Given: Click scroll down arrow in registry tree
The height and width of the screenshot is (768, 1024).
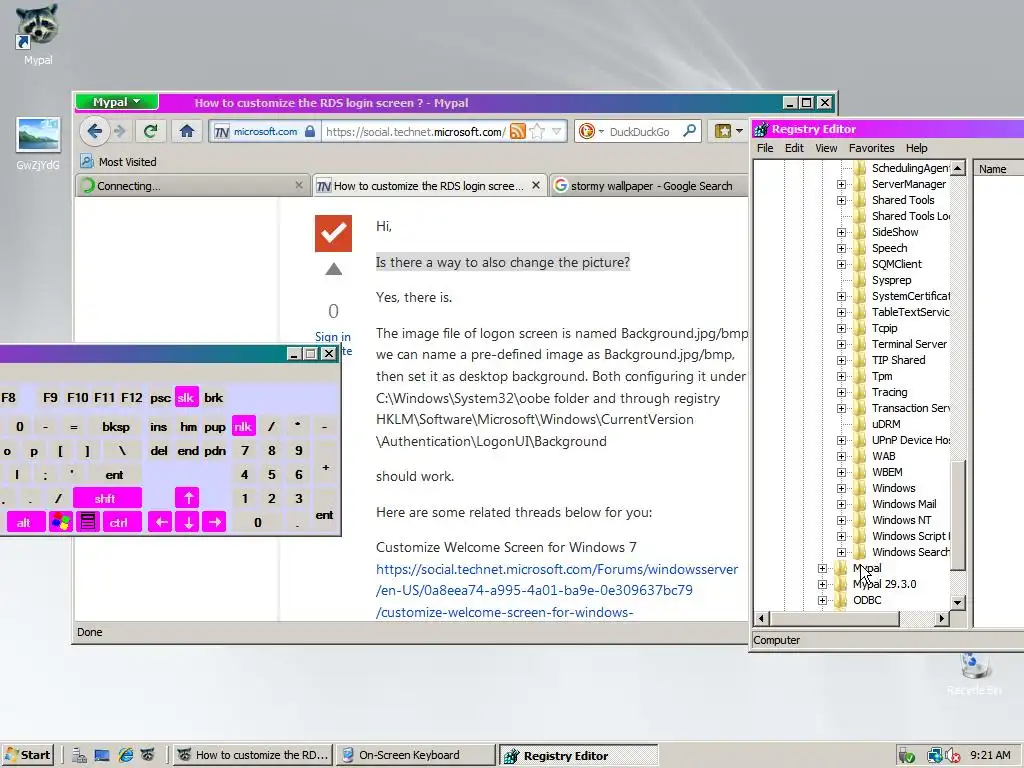Looking at the screenshot, I should coord(957,602).
